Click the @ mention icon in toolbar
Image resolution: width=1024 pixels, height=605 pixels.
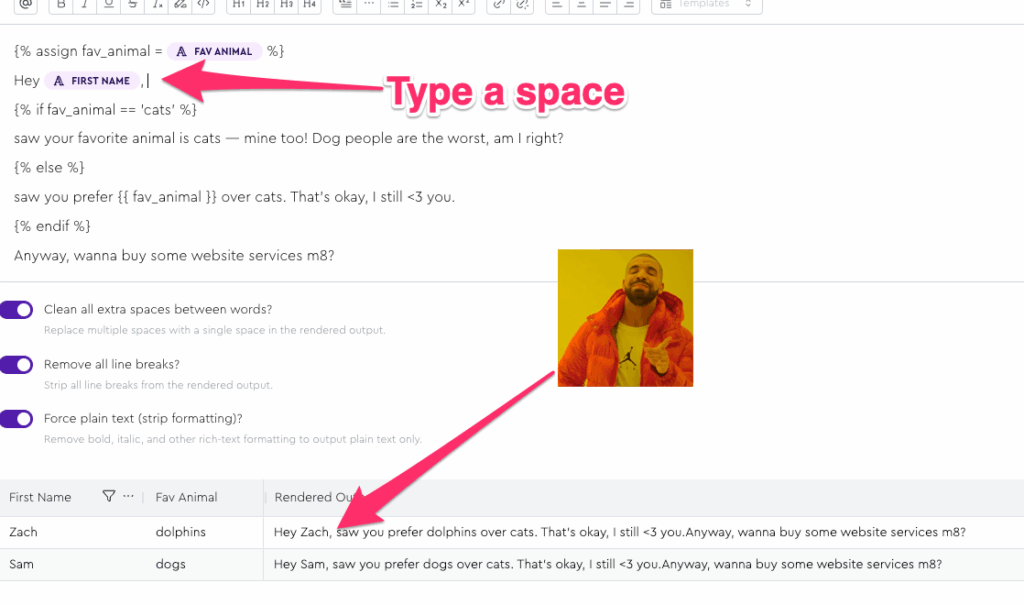26,5
